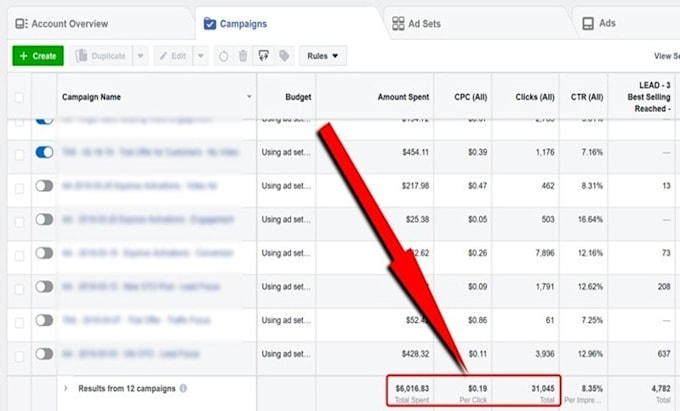Screen dimensions: 680x411
Task: Click the 12.96% CTR cell
Action: click(590, 354)
